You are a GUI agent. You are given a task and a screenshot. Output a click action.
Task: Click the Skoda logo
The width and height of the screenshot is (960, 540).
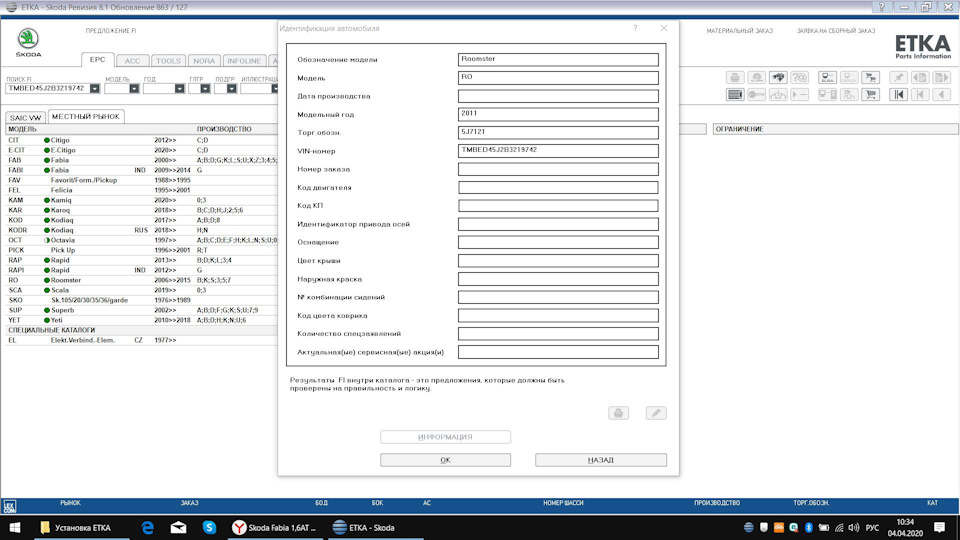(x=28, y=42)
